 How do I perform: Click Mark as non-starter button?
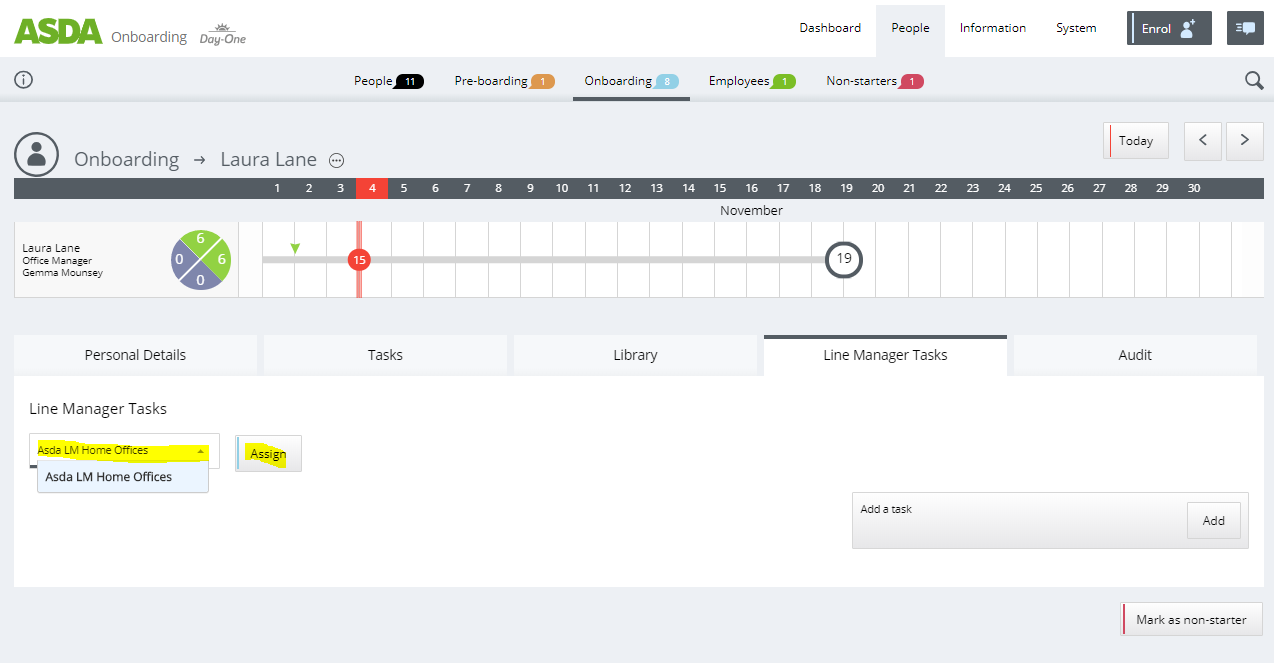pos(1191,620)
